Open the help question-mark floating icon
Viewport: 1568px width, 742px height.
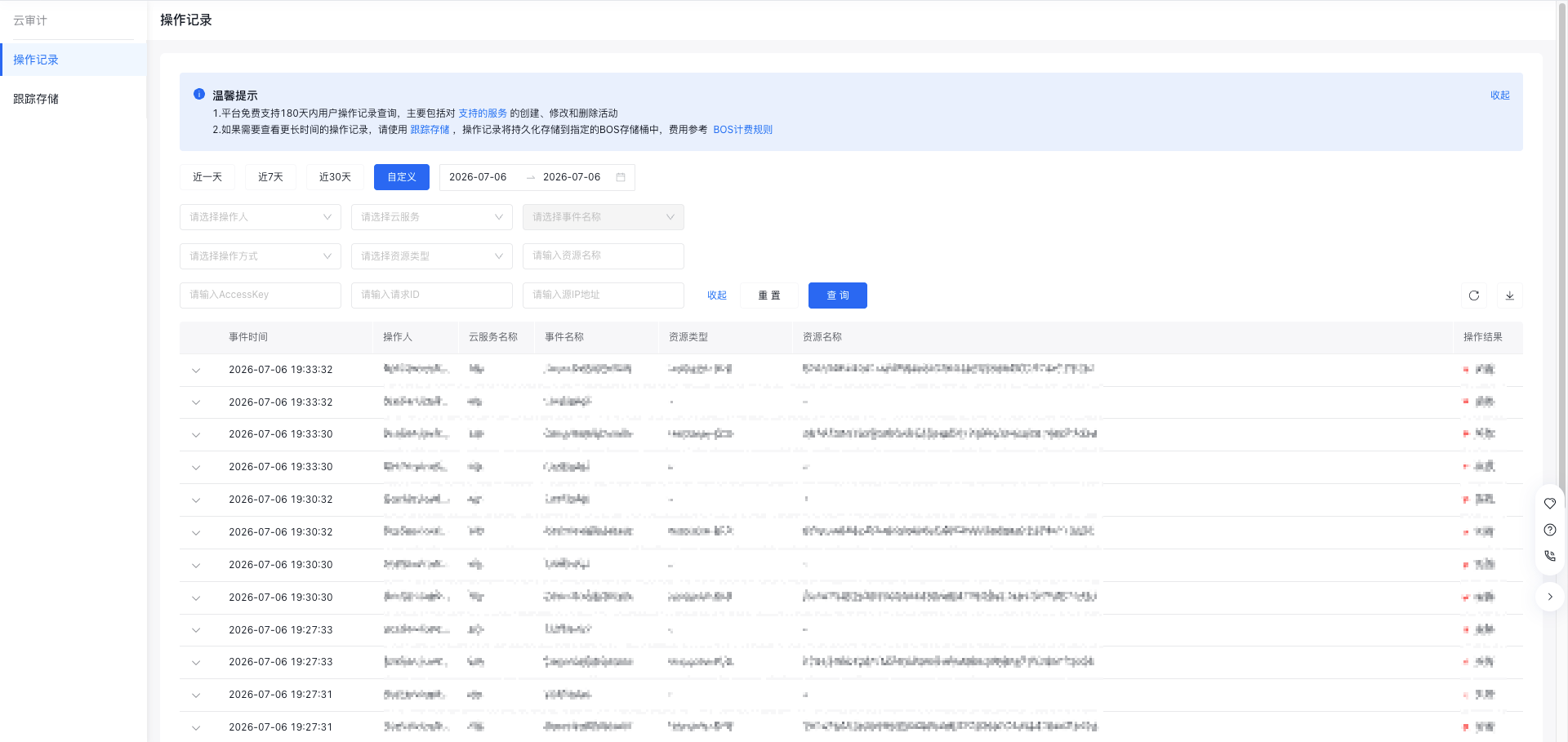coord(1550,530)
